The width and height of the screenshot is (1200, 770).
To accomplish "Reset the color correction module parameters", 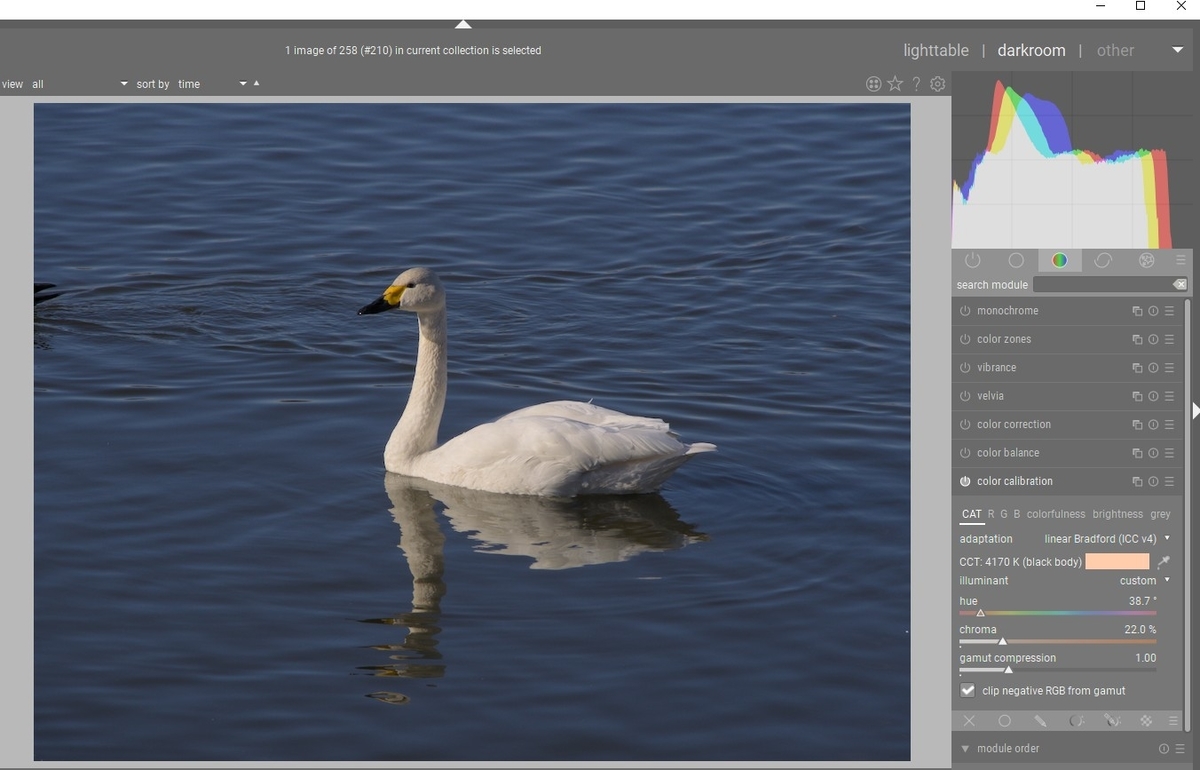I will (1153, 425).
